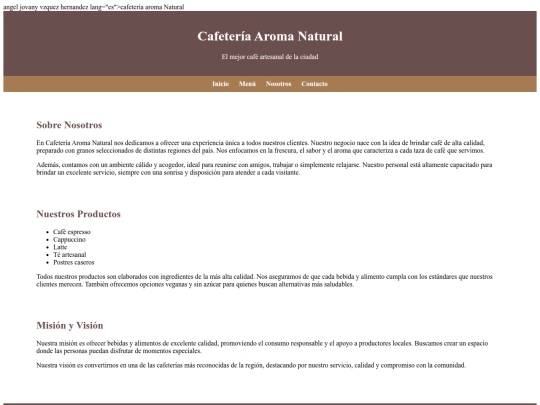Screen dimensions: 540x405
Task: Click the 'Café espresso' list item
Action: tap(72, 232)
